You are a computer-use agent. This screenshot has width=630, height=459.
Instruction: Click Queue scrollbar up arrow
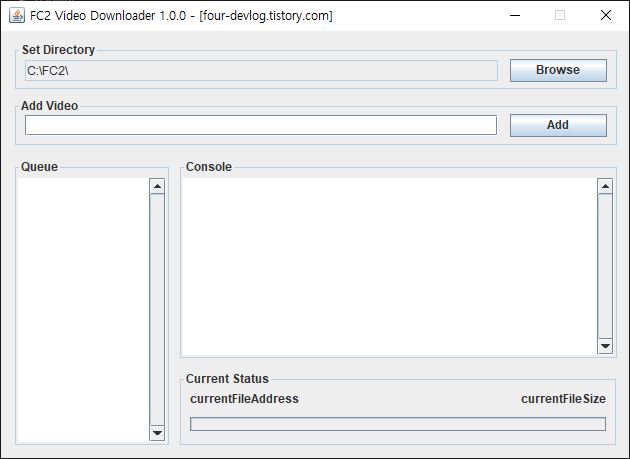pos(157,186)
